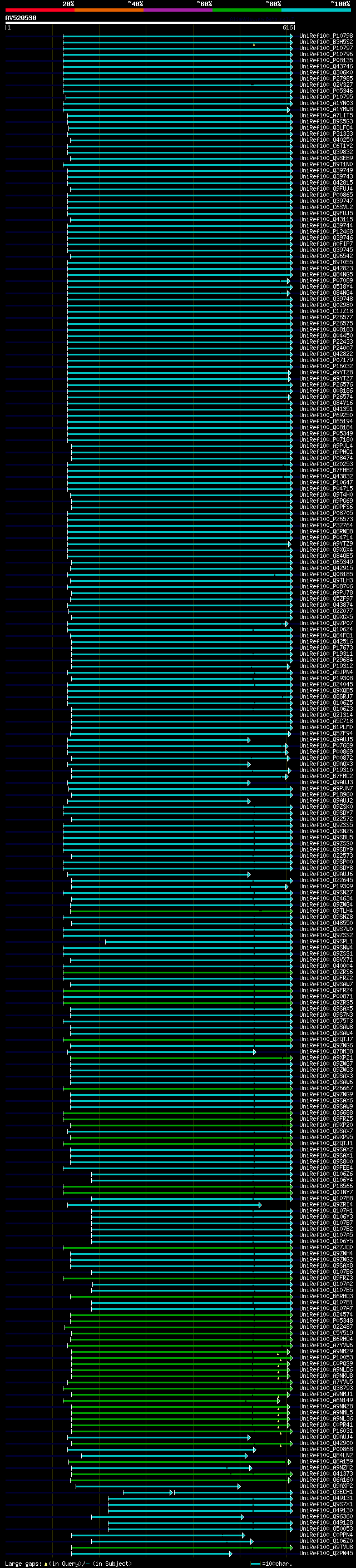This screenshot has width=356, height=1568.
Task: Select hit label UniRef100_B9T1N0
Action: [x=325, y=164]
